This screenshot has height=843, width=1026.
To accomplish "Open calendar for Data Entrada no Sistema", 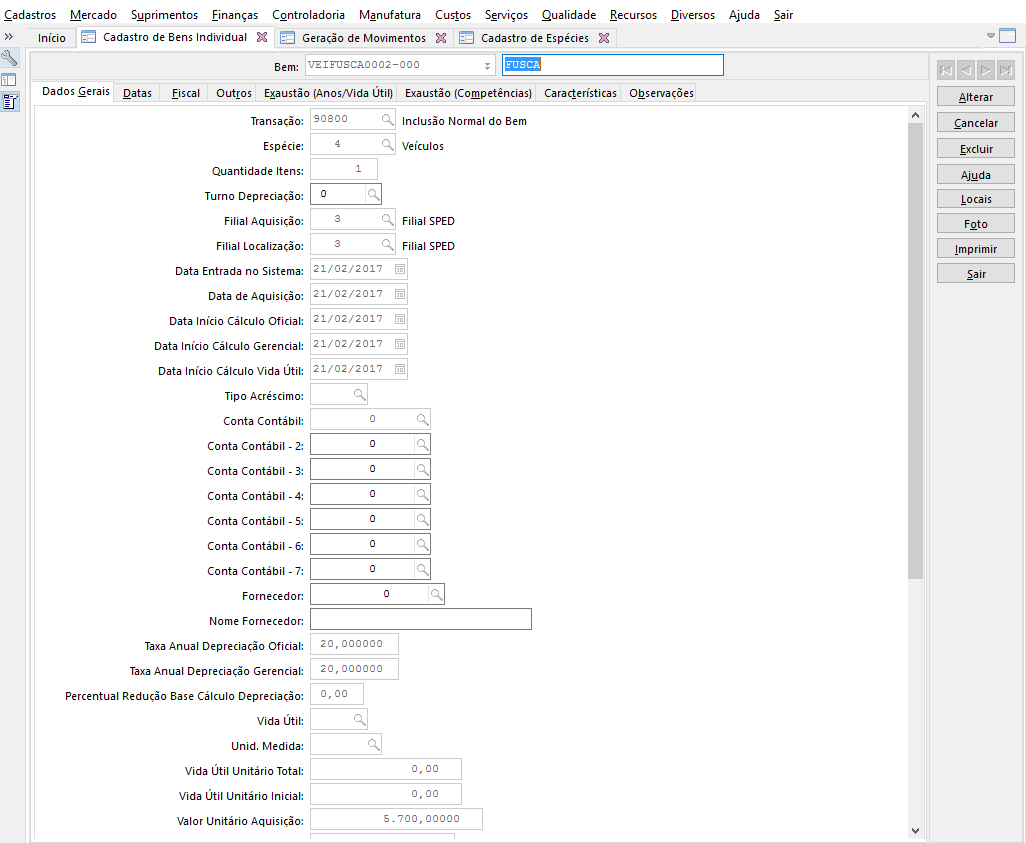I will point(400,269).
